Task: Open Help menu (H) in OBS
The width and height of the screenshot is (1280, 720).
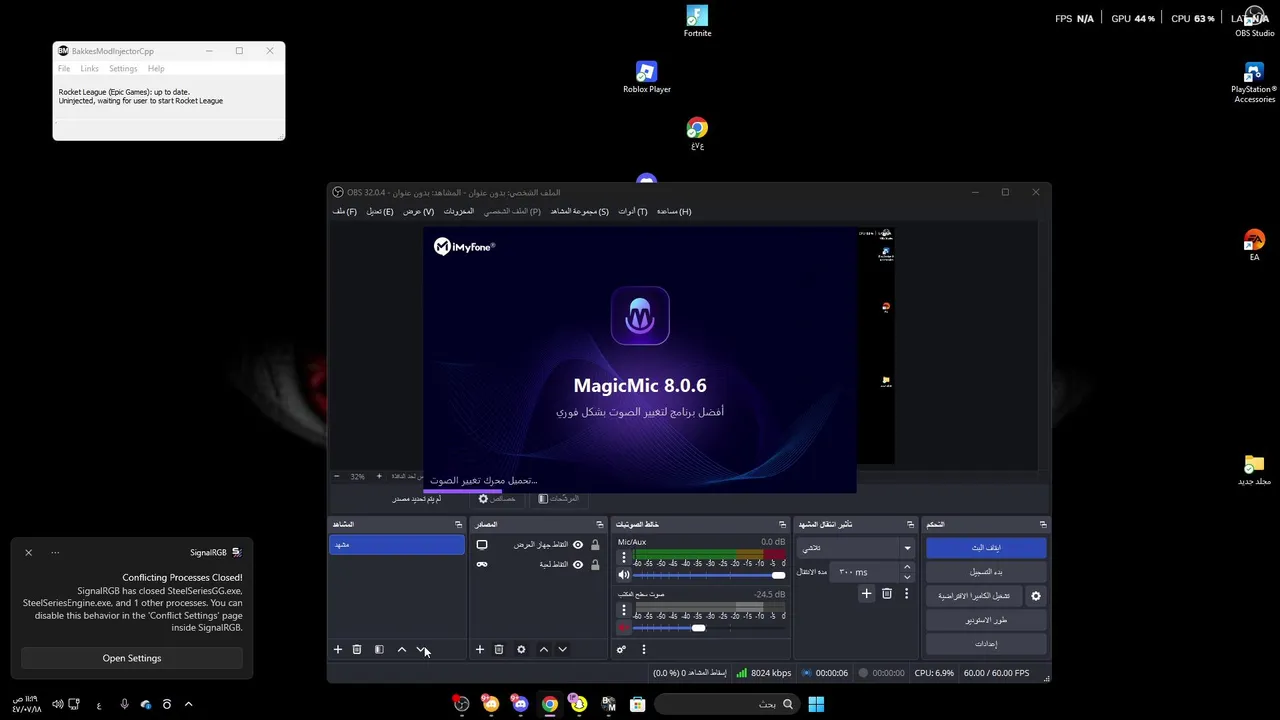Action: pos(674,211)
